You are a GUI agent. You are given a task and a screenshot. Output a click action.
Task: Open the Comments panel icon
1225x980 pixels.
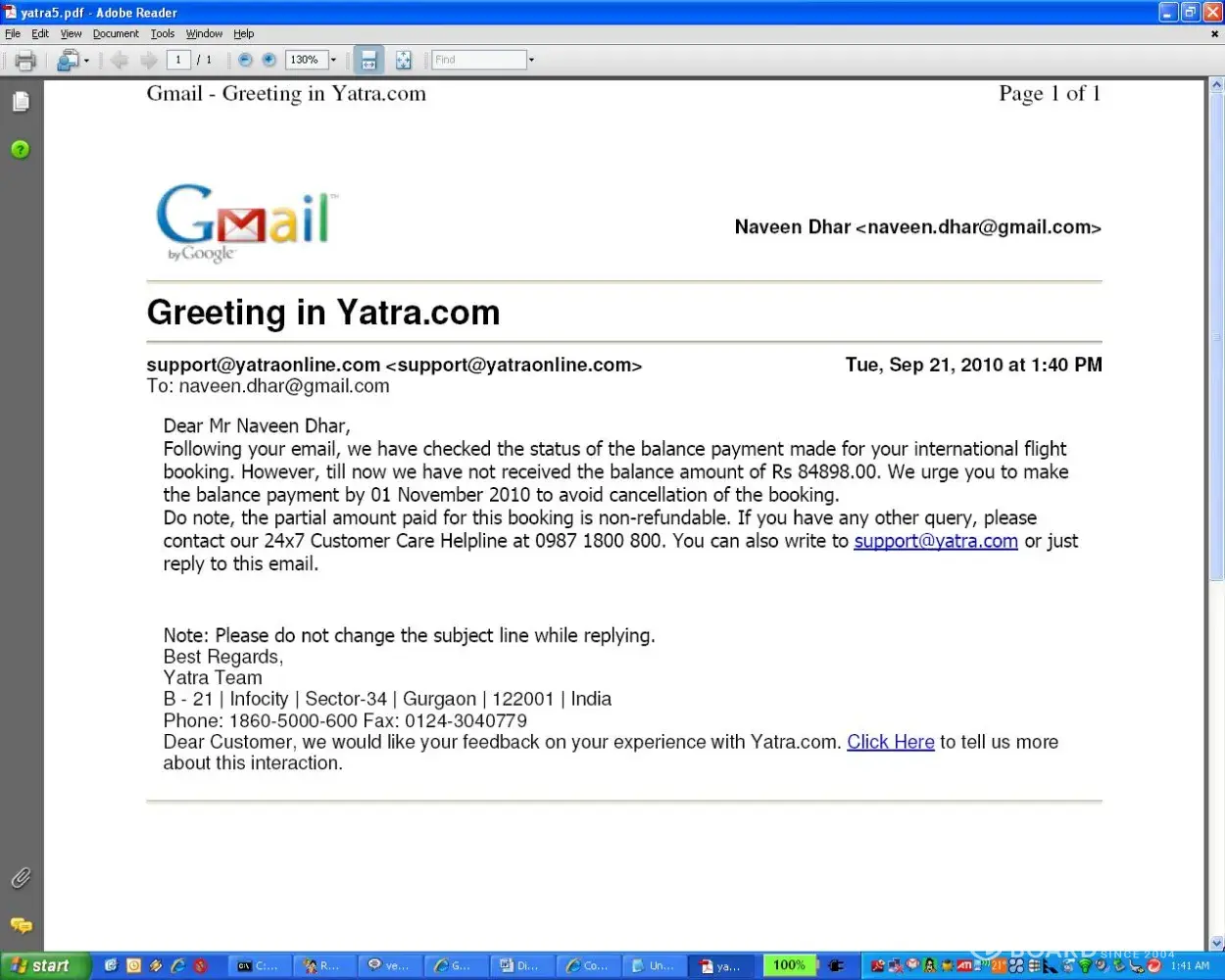21,925
